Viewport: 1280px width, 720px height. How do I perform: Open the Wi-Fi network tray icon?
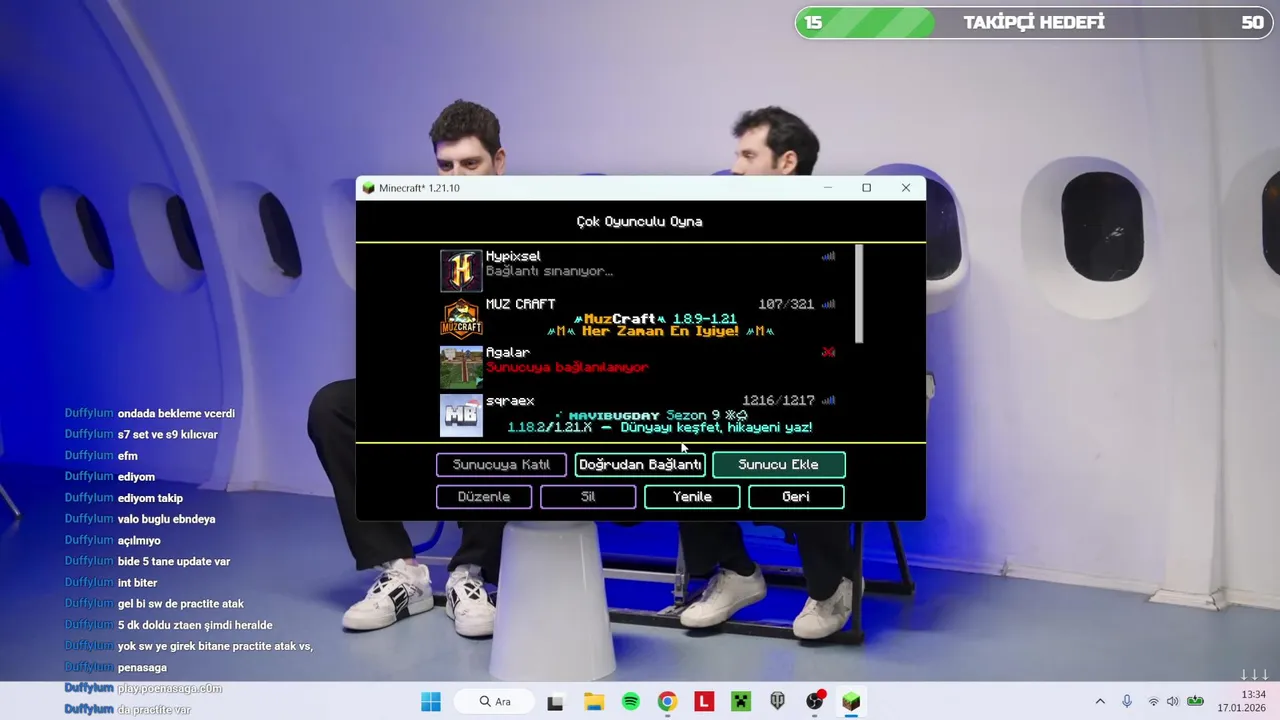coord(1153,702)
